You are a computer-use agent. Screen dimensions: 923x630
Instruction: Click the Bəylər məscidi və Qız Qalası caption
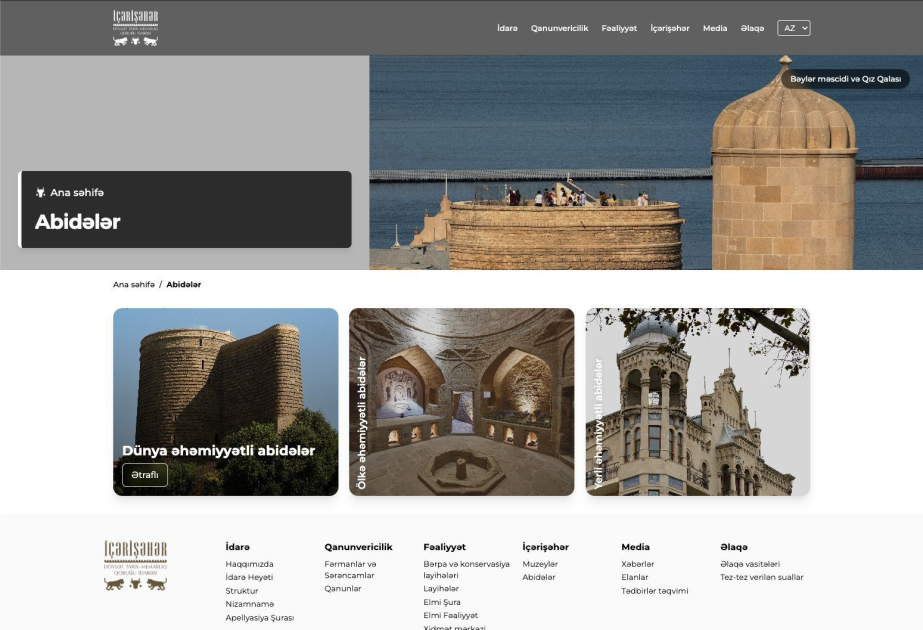845,78
